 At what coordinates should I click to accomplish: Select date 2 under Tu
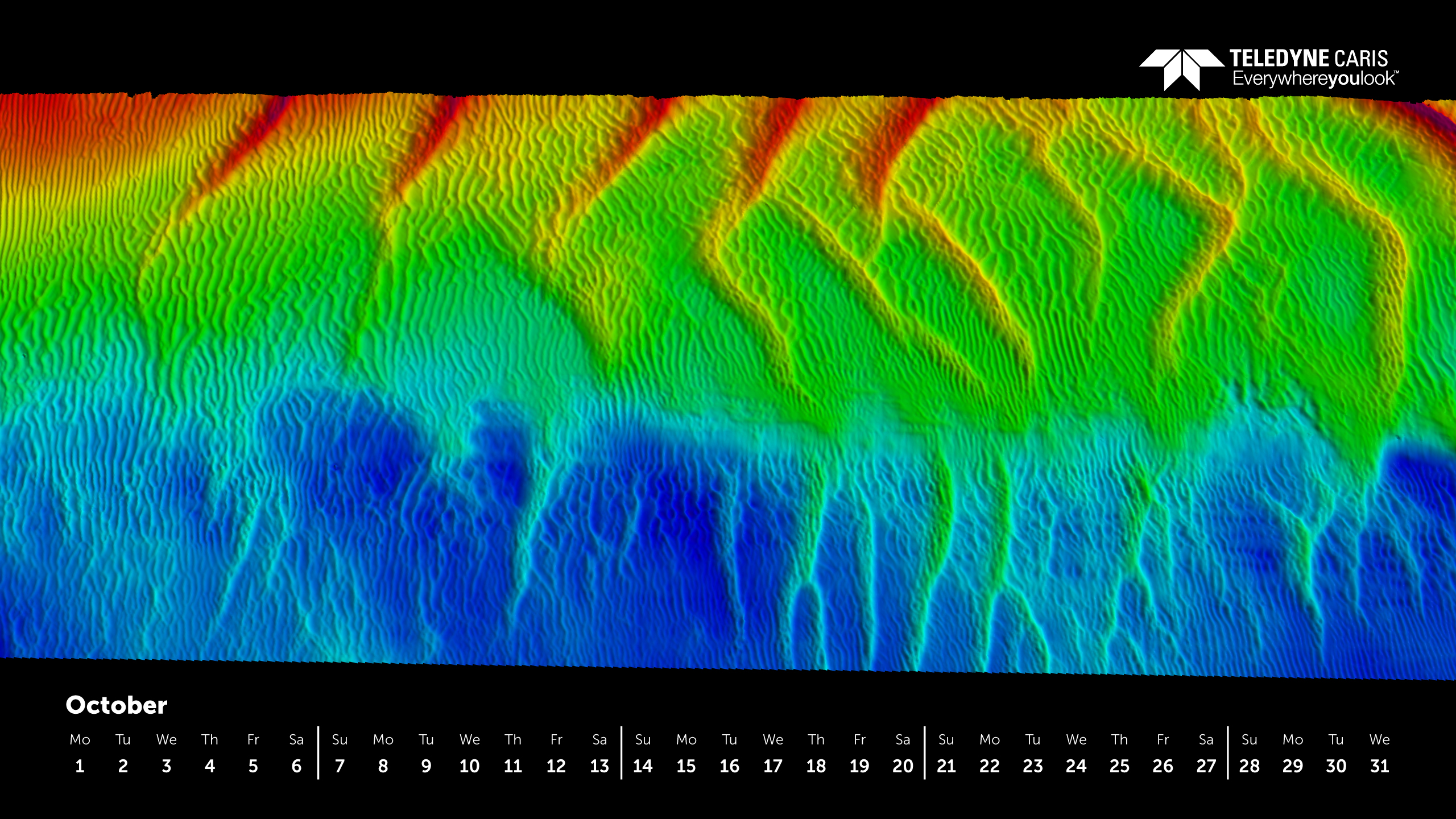click(123, 766)
